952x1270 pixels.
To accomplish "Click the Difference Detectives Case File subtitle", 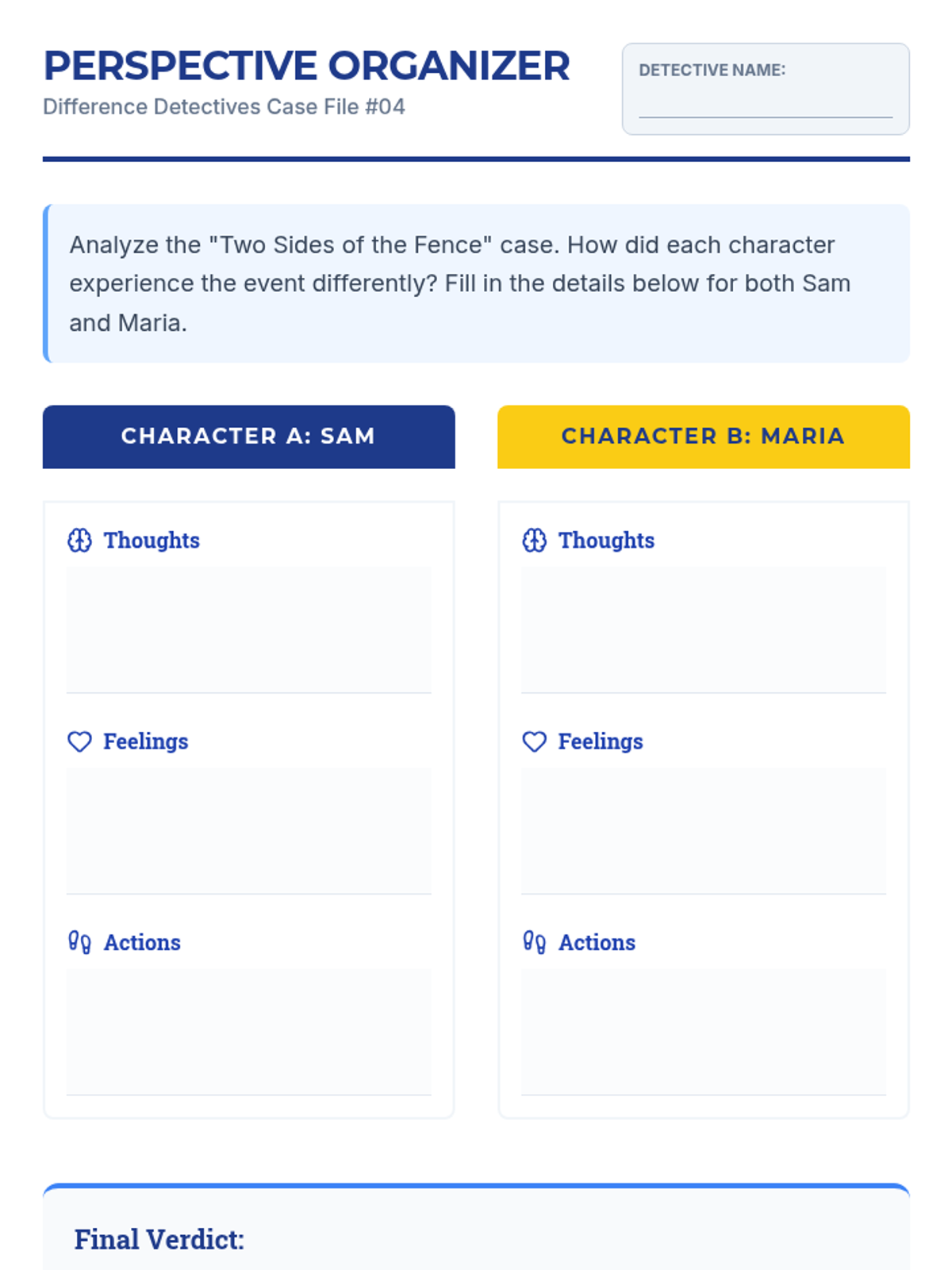I will click(x=224, y=107).
